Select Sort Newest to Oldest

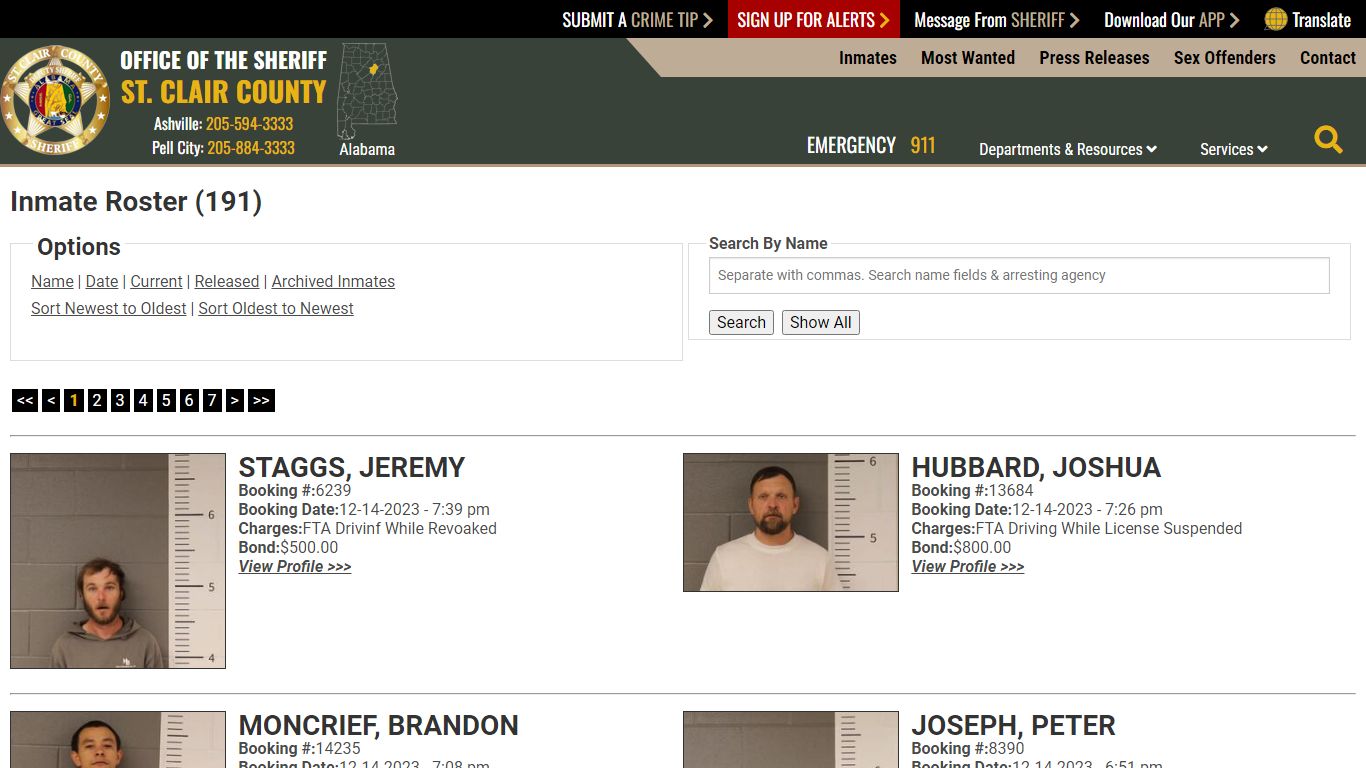tap(109, 309)
